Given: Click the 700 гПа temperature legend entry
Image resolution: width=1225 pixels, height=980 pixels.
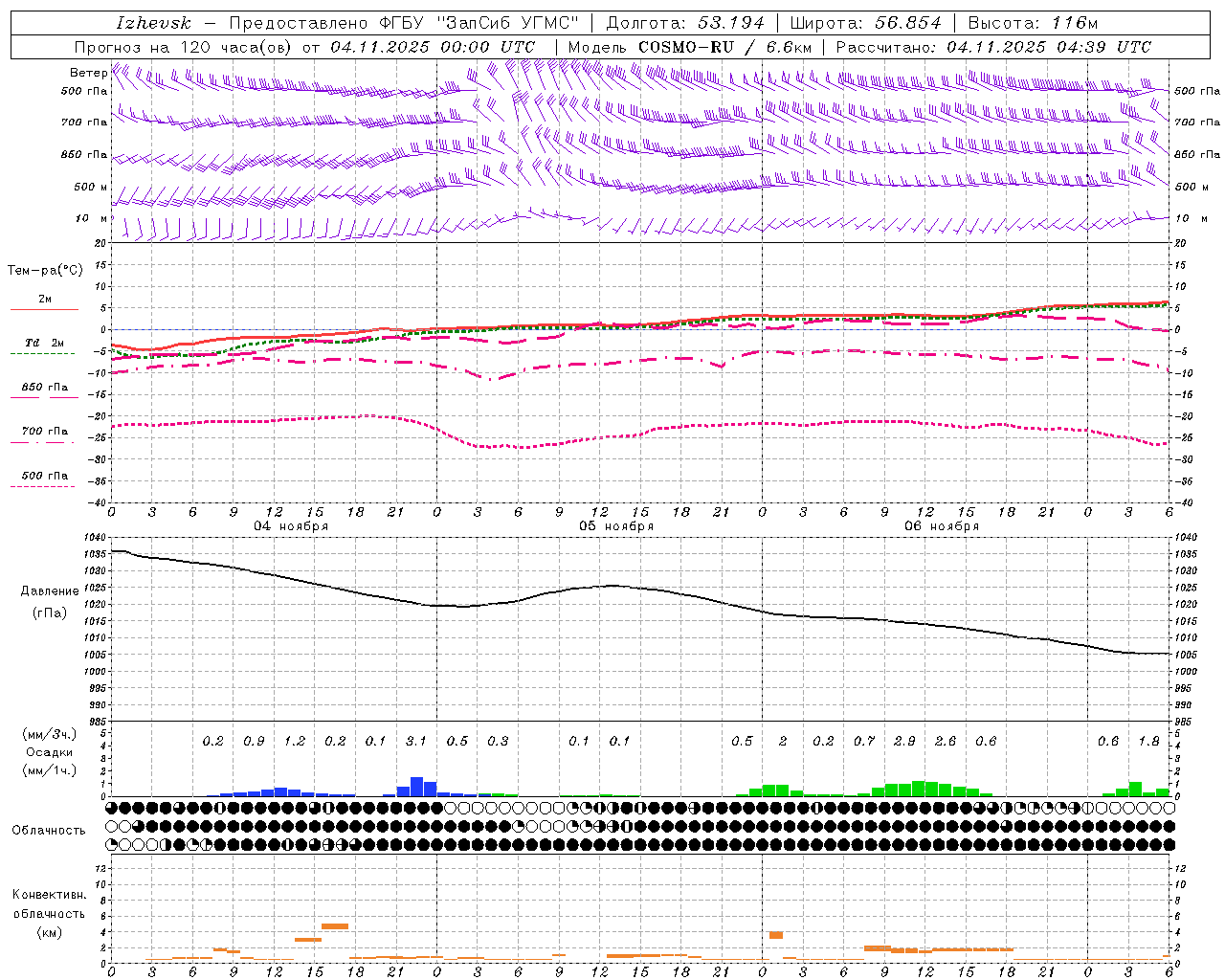Looking at the screenshot, I should (45, 432).
